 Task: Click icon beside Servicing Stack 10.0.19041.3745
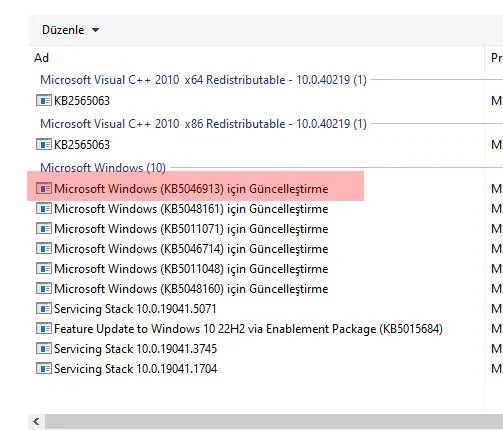point(44,349)
